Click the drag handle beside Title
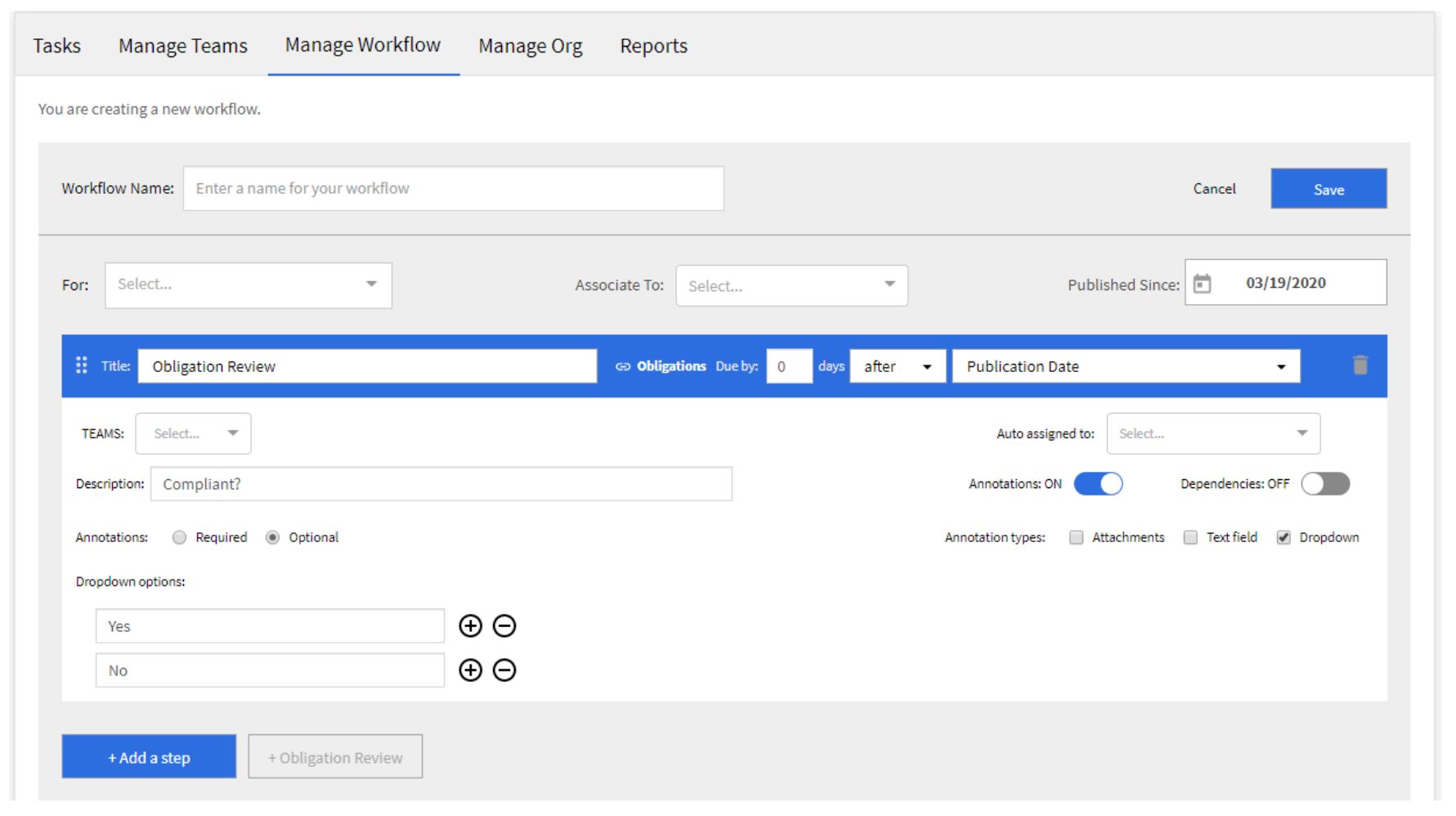Viewport: 1456px width, 816px height. click(81, 365)
